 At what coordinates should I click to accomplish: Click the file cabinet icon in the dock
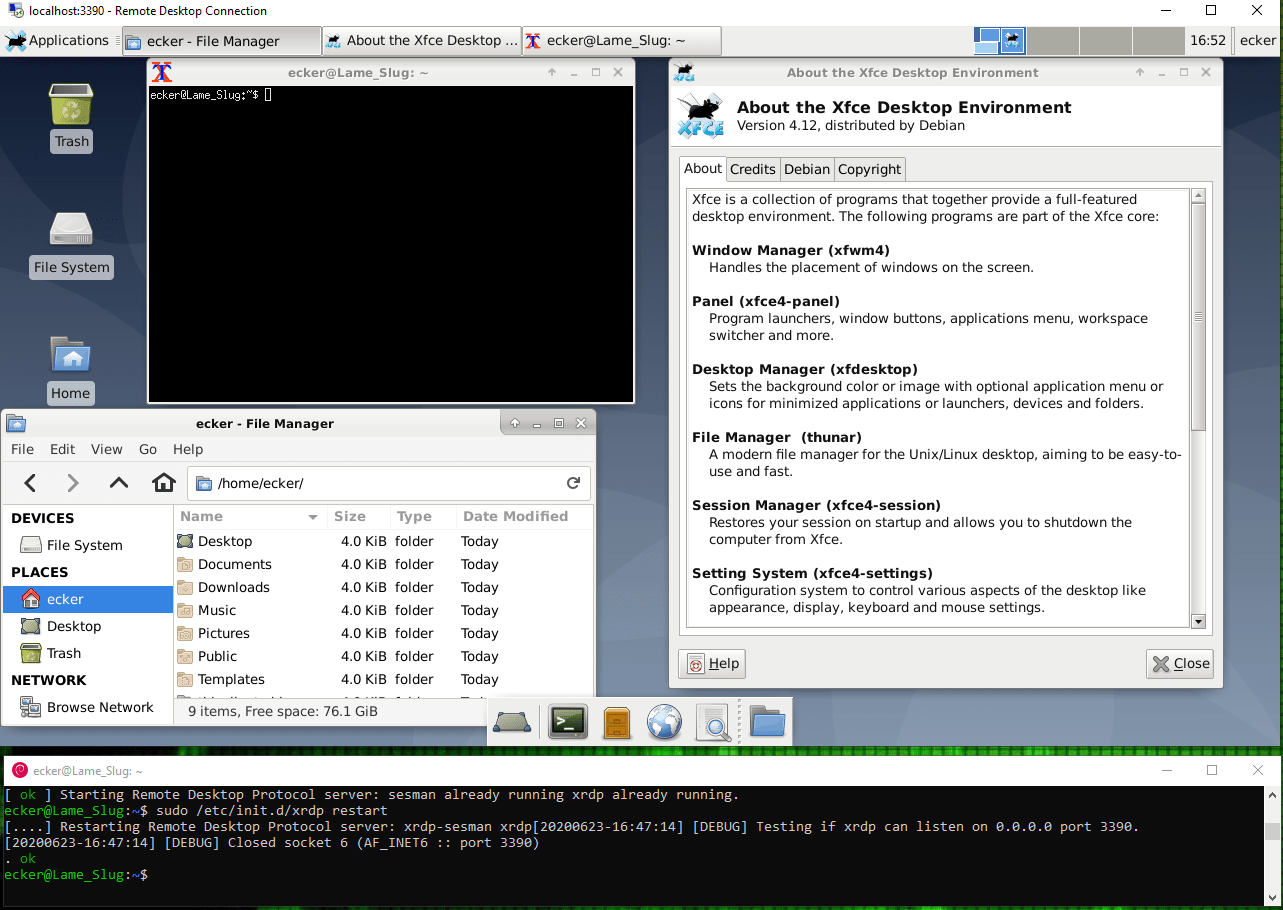616,721
